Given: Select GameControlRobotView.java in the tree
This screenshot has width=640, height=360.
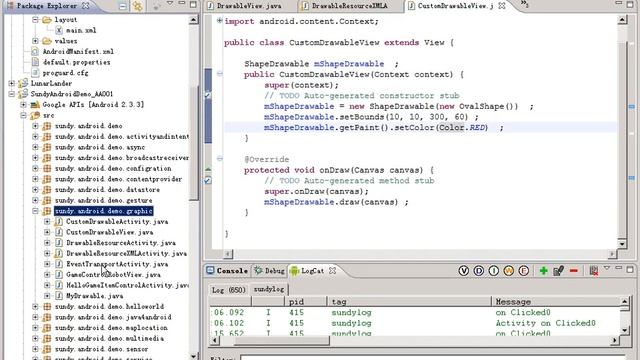Looking at the screenshot, I should point(113,275).
